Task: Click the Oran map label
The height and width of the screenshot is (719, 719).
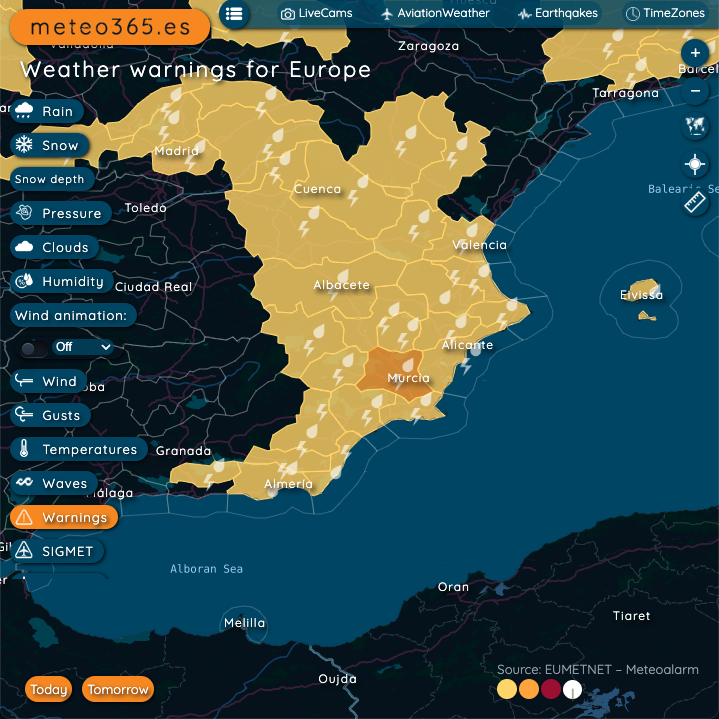Action: [x=453, y=587]
